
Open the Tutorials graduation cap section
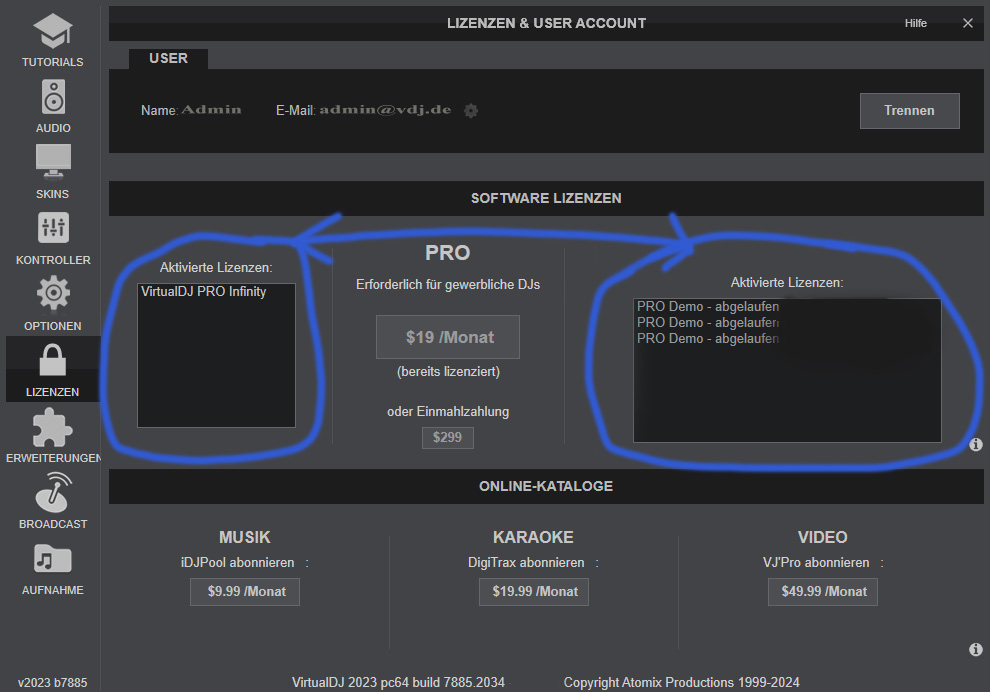coord(52,40)
